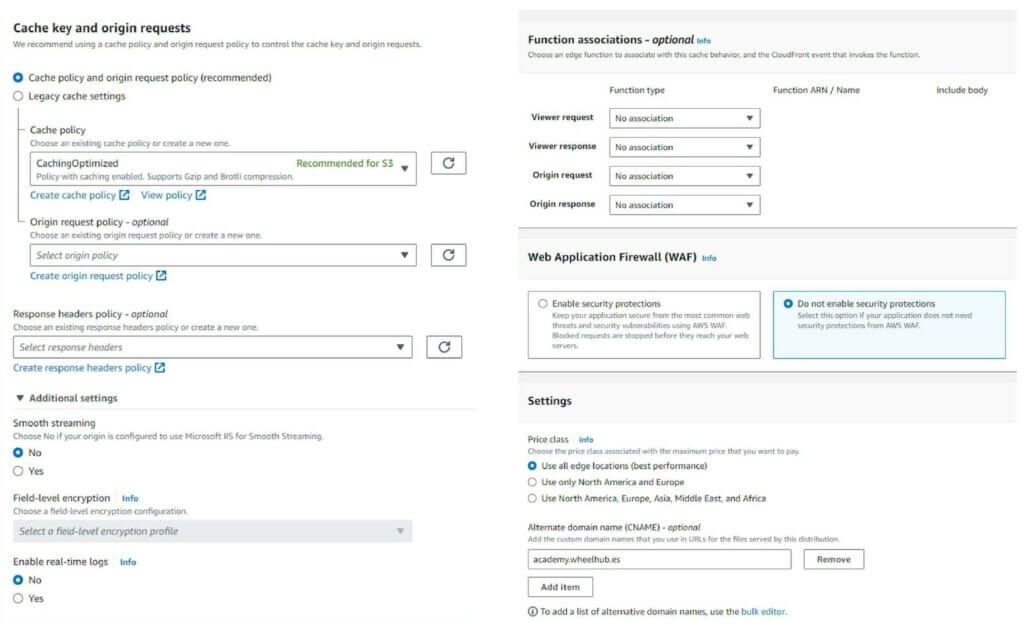Collapse the Additional settings section
Image resolution: width=1024 pixels, height=623 pixels.
coord(20,398)
